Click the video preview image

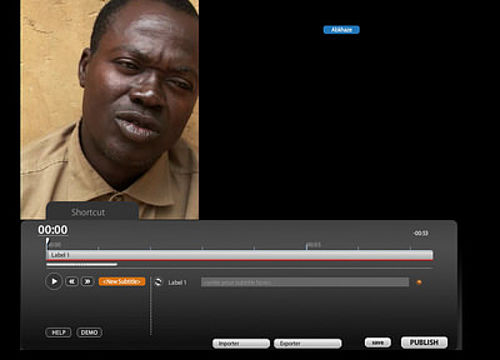(109, 109)
